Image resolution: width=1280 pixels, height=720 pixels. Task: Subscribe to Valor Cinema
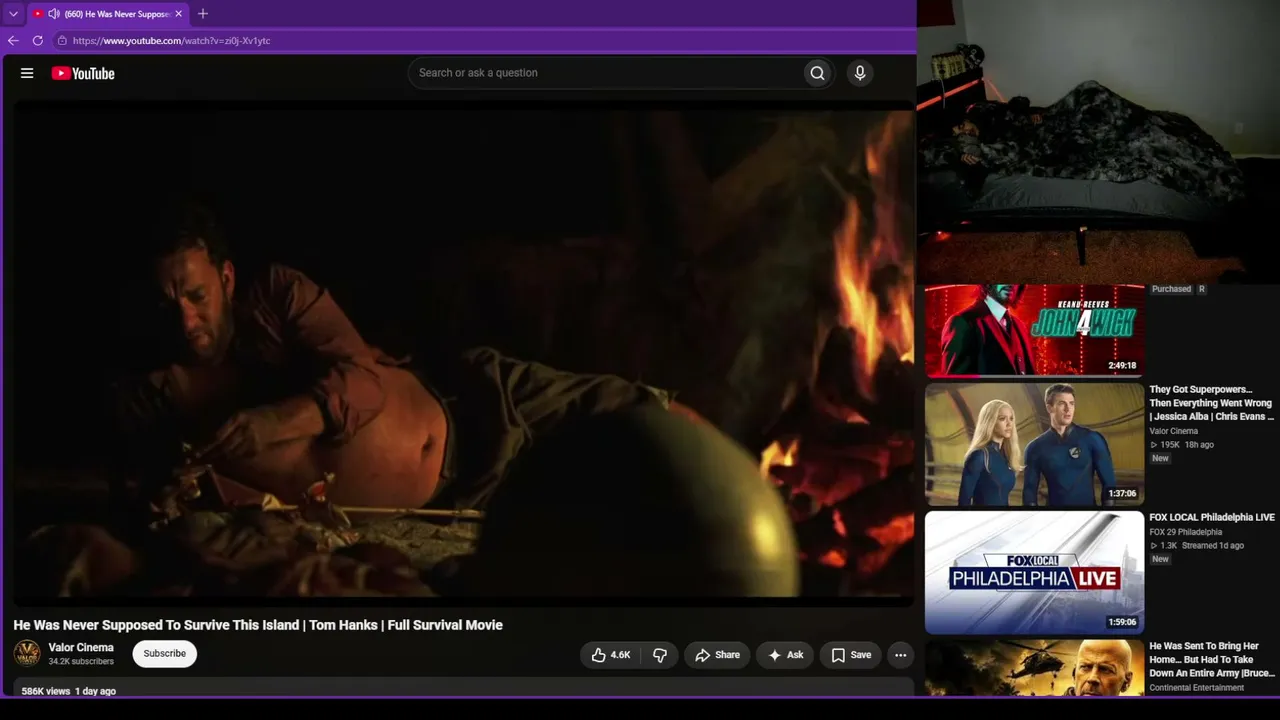pos(165,654)
